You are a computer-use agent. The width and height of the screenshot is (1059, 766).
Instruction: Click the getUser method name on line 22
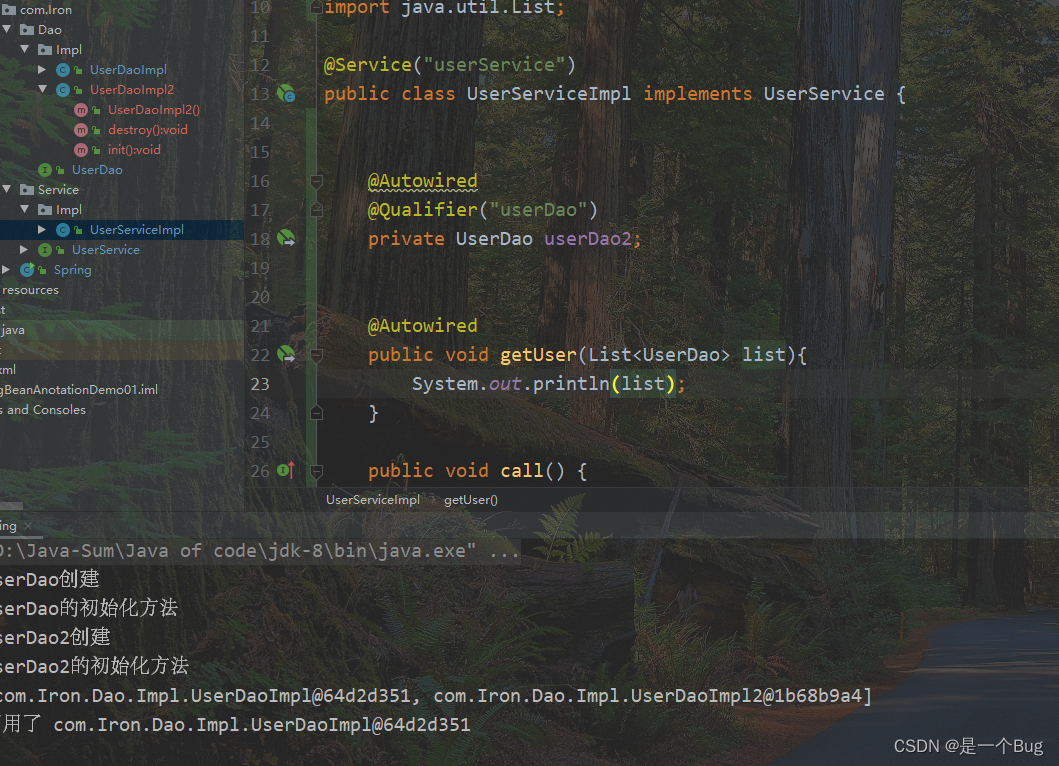pos(538,355)
